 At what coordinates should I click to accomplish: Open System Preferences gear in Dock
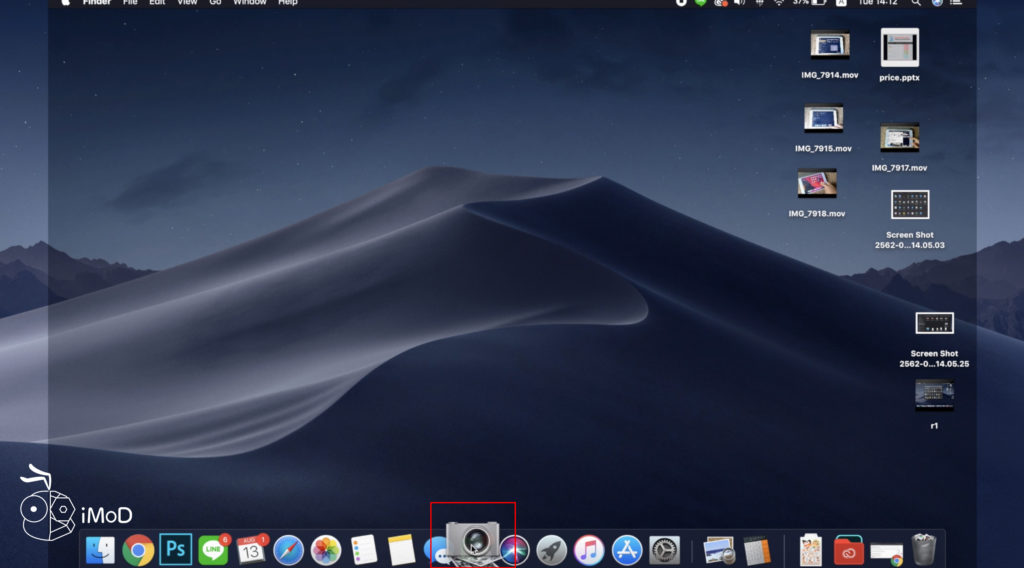[x=664, y=550]
